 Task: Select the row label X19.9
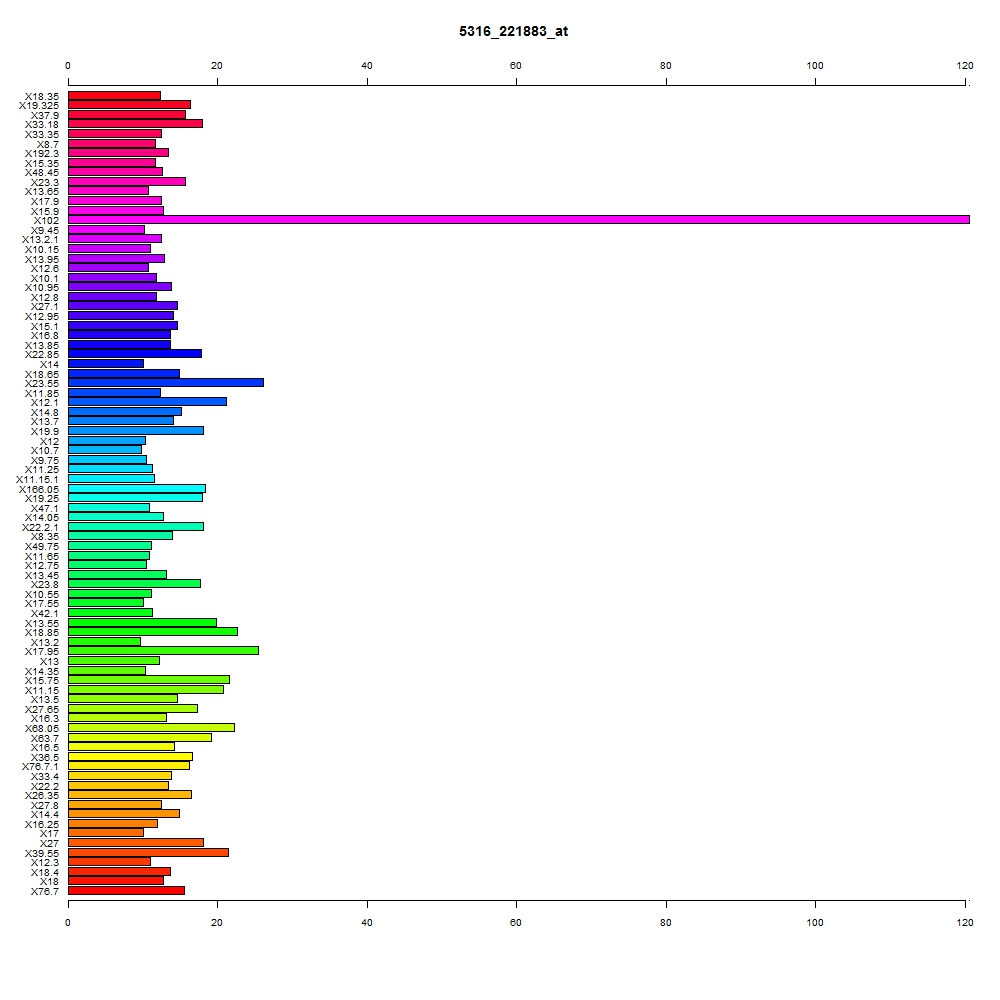tap(45, 432)
